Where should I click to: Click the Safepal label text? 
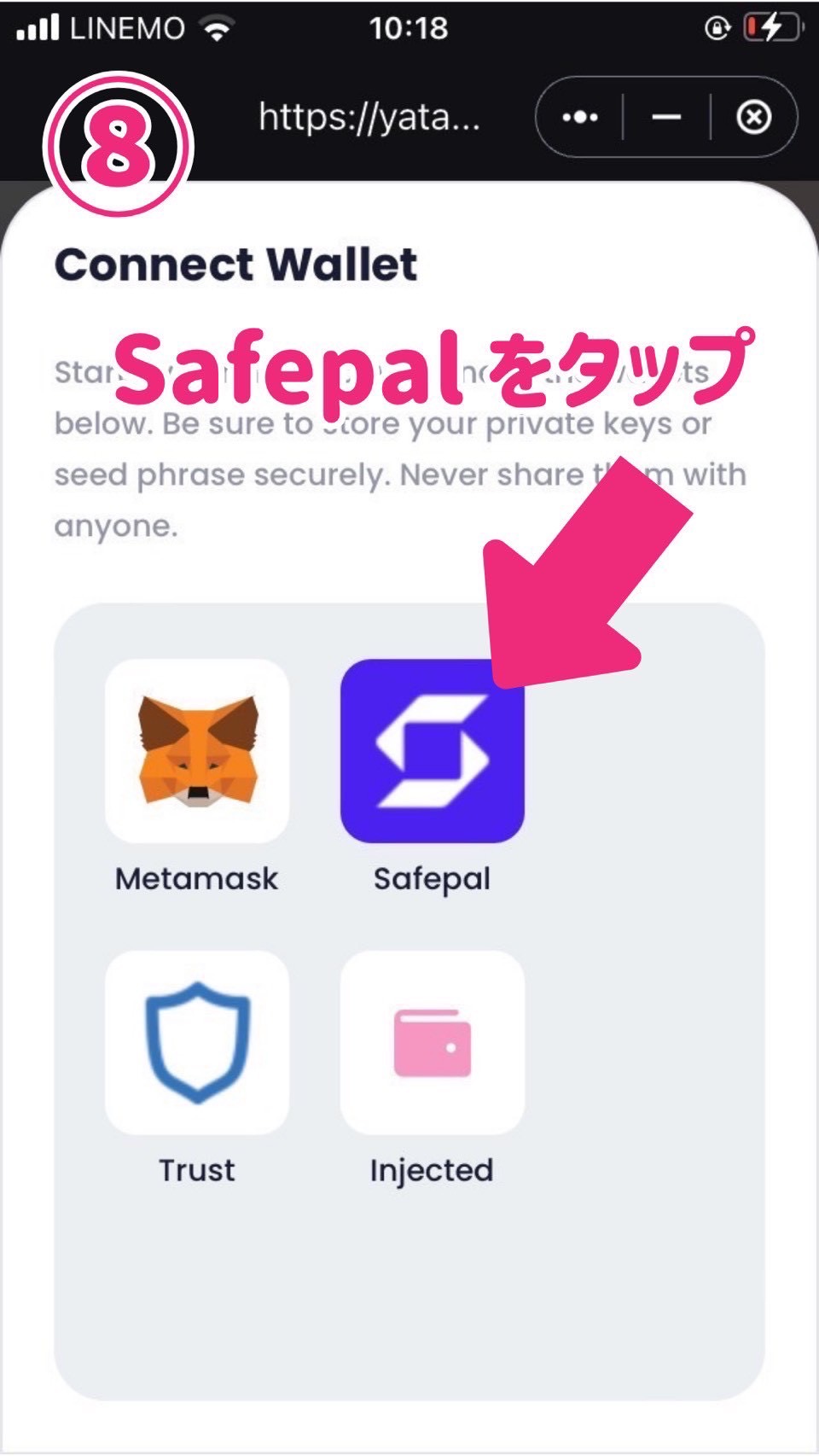click(x=433, y=880)
